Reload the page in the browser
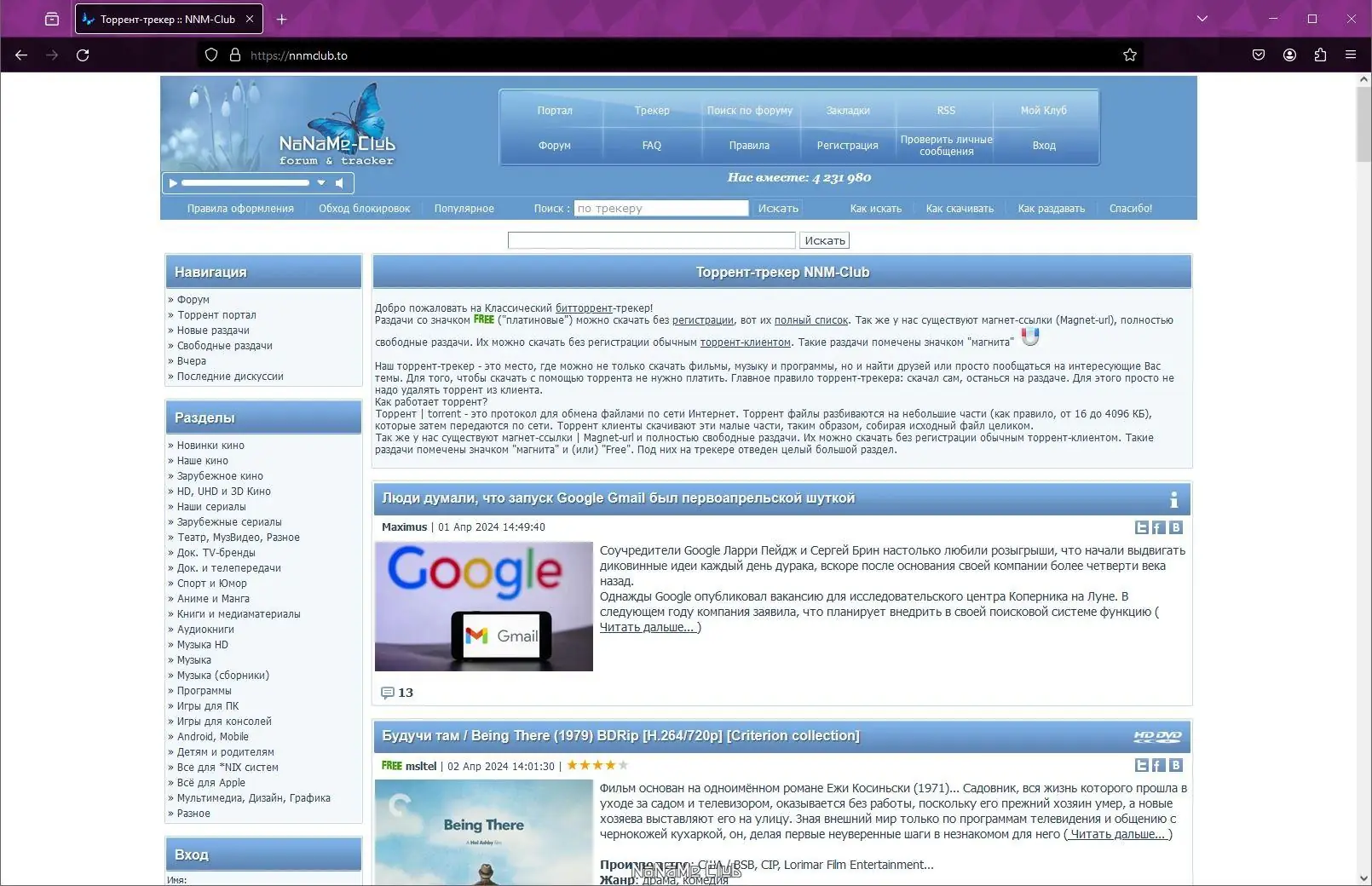This screenshot has height=886, width=1372. click(83, 55)
